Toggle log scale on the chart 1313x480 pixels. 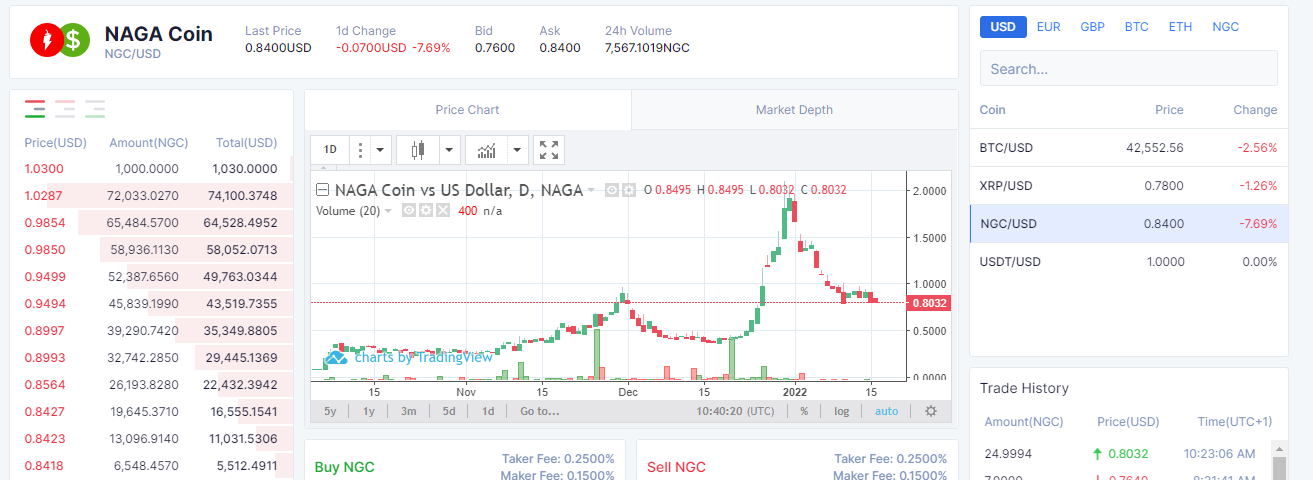pos(842,411)
